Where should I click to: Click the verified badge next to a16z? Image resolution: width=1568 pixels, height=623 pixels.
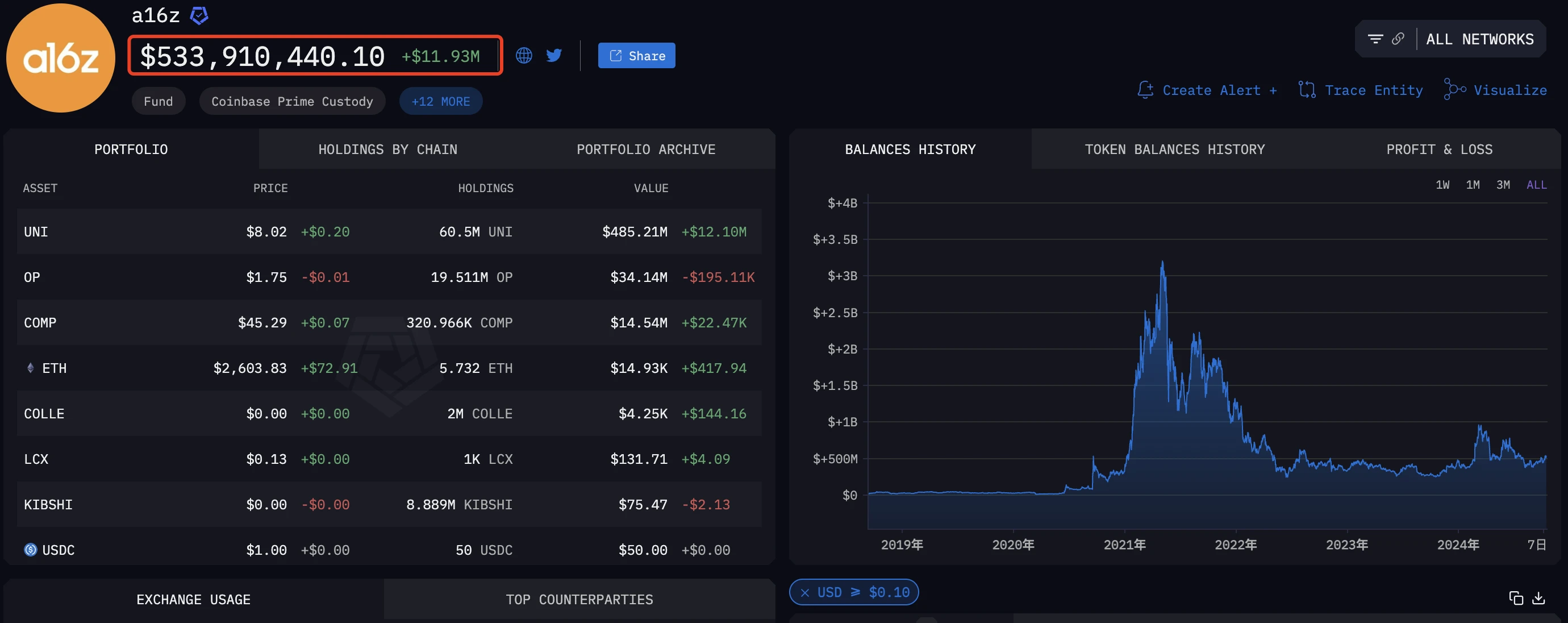coord(199,15)
